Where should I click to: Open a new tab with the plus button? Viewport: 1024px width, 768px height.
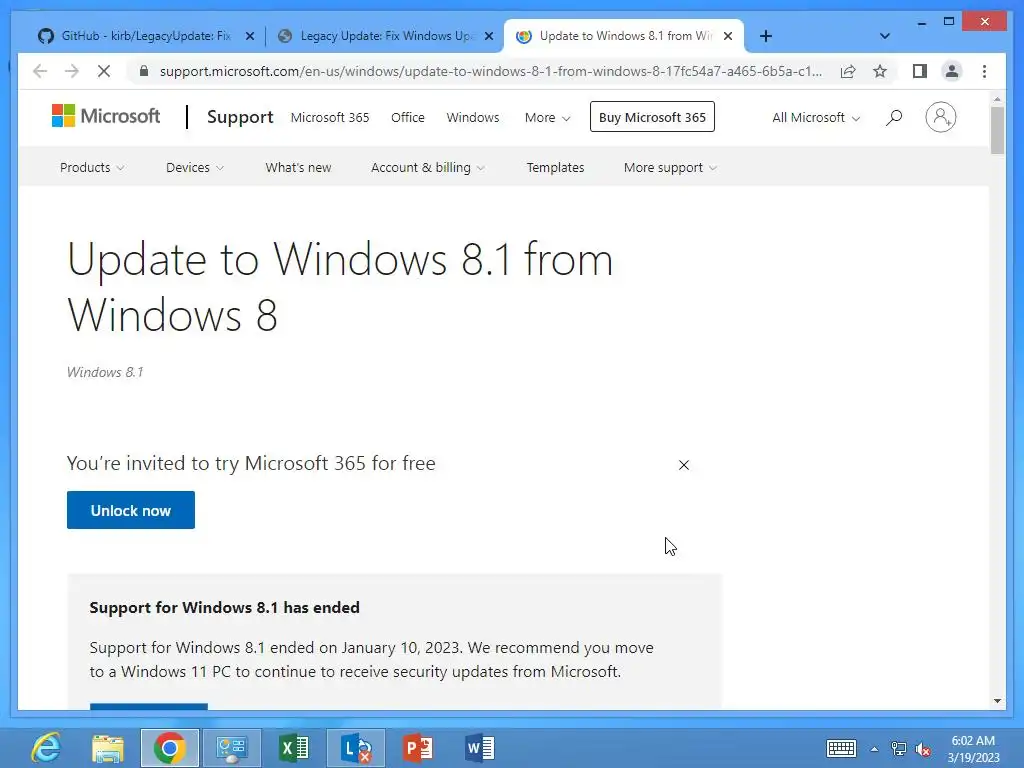[766, 36]
